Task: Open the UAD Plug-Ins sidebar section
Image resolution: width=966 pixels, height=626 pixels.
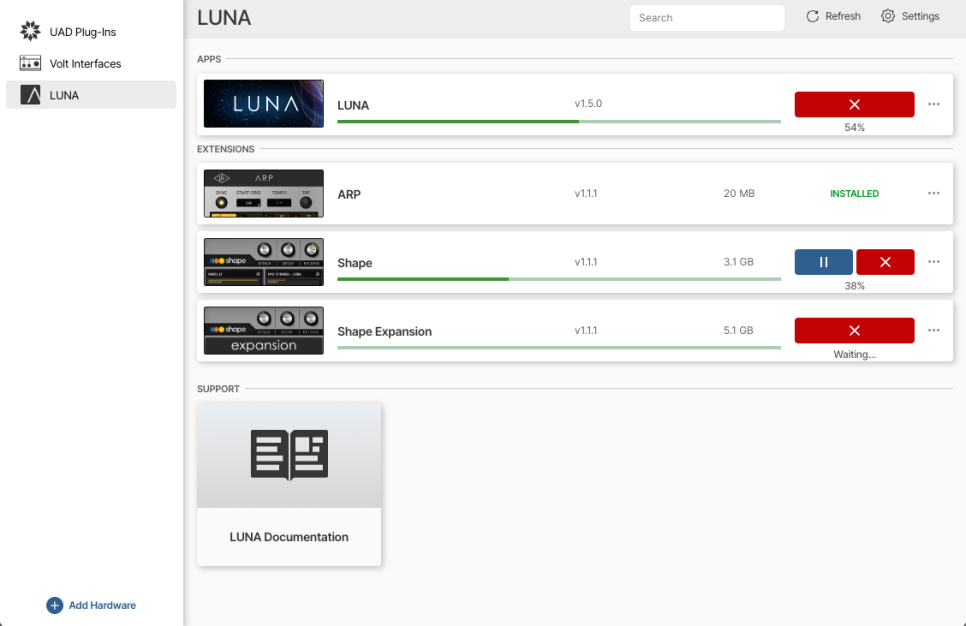Action: click(x=91, y=32)
